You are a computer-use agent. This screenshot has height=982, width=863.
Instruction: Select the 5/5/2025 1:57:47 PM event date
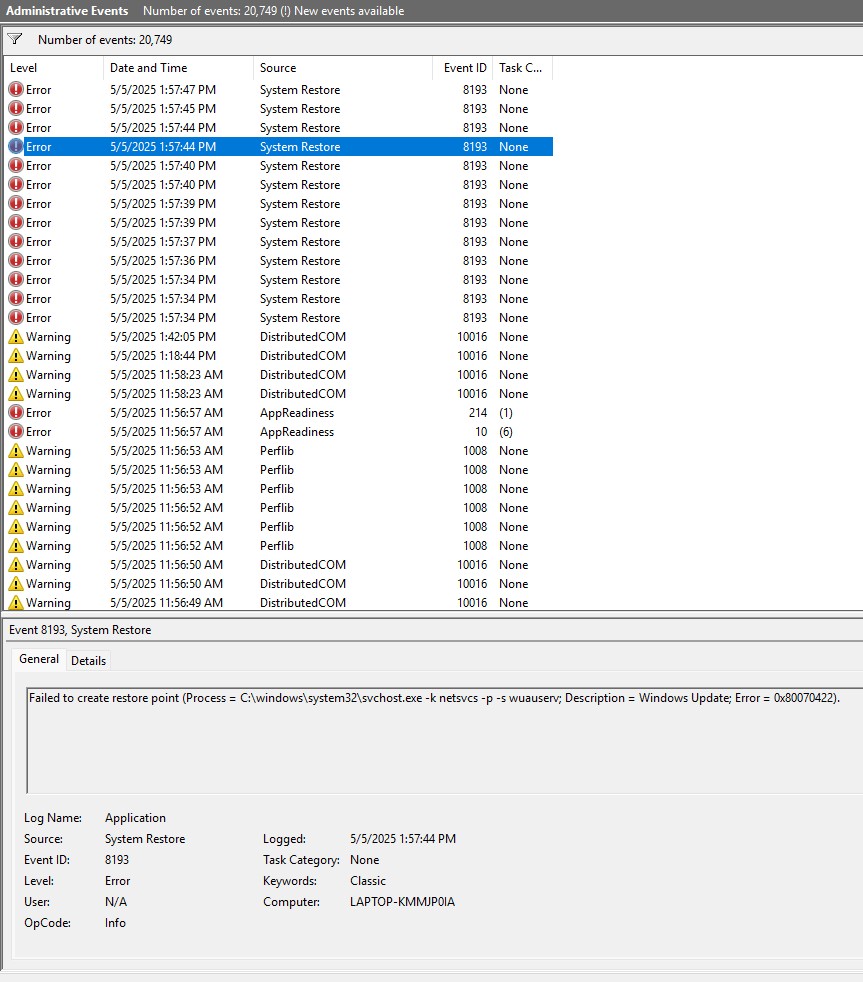pyautogui.click(x=163, y=90)
